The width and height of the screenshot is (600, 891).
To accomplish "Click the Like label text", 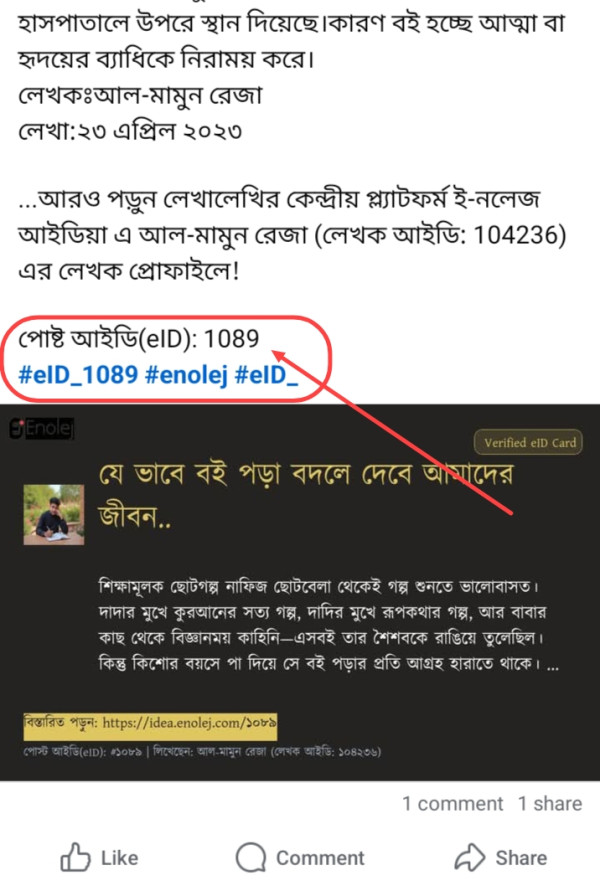I will 119,857.
